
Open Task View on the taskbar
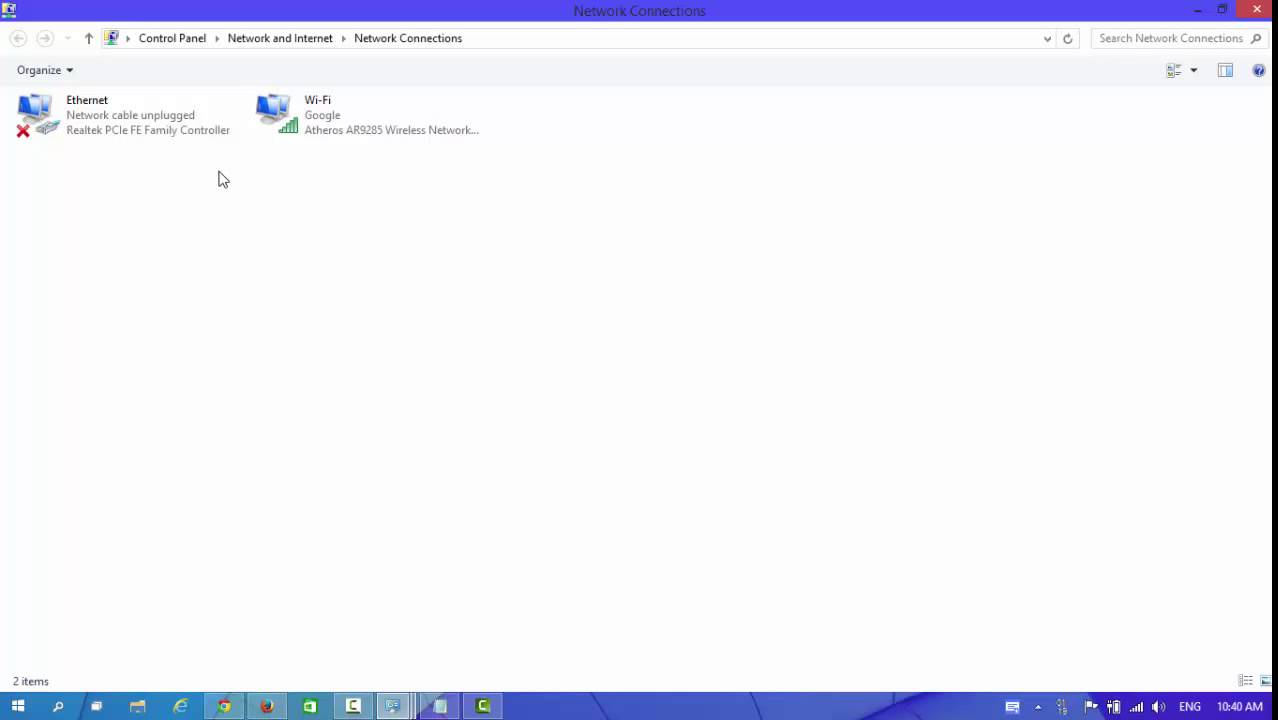pos(96,706)
